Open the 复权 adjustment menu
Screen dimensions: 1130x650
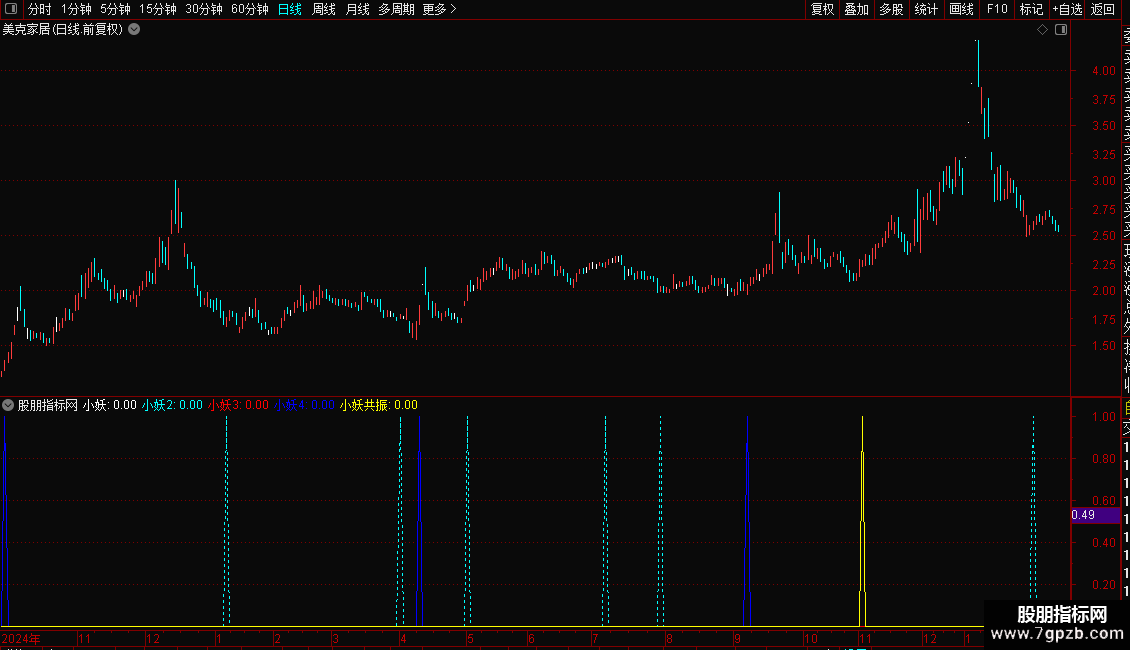[x=822, y=9]
